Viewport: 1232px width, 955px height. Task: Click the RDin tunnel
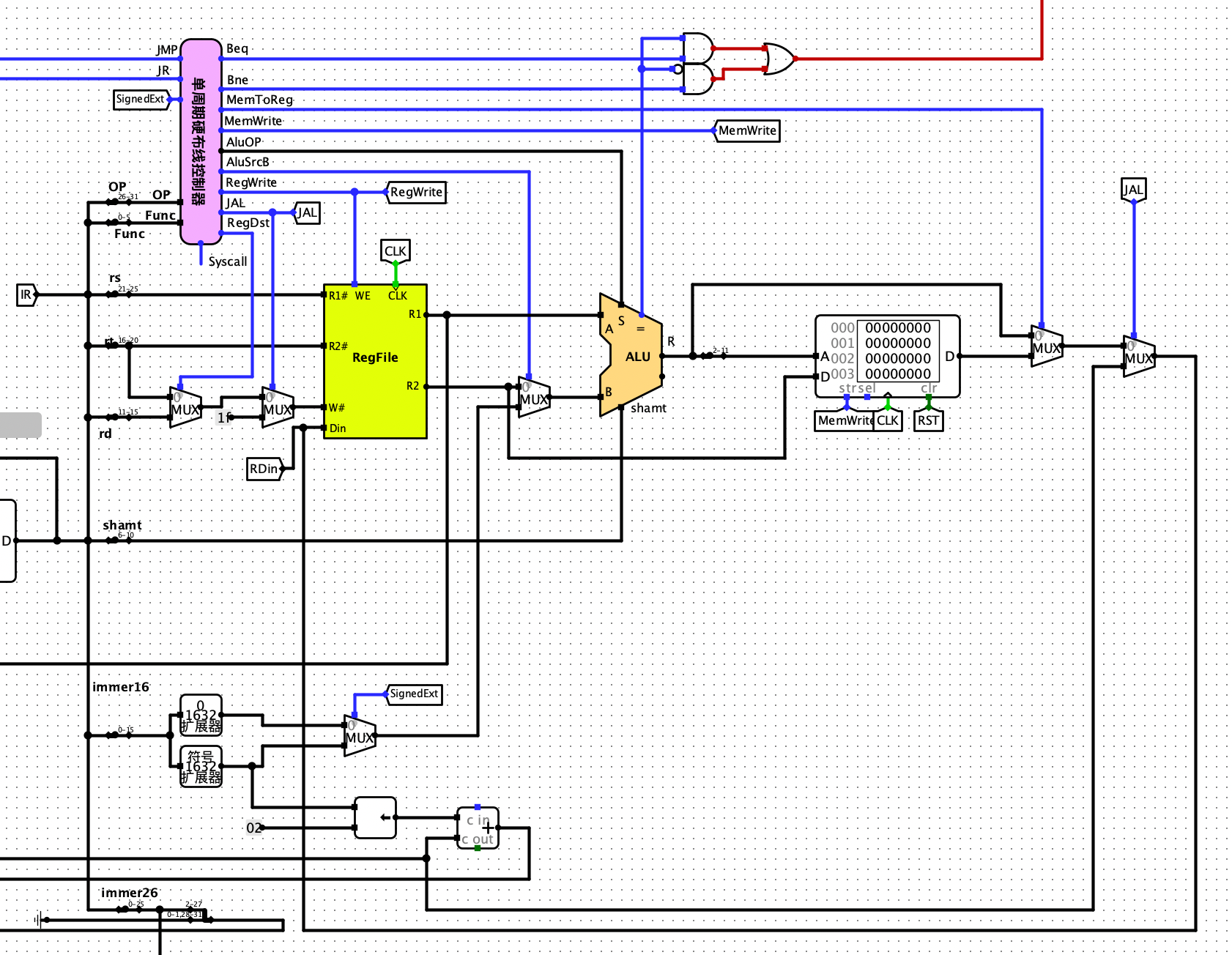pyautogui.click(x=264, y=469)
